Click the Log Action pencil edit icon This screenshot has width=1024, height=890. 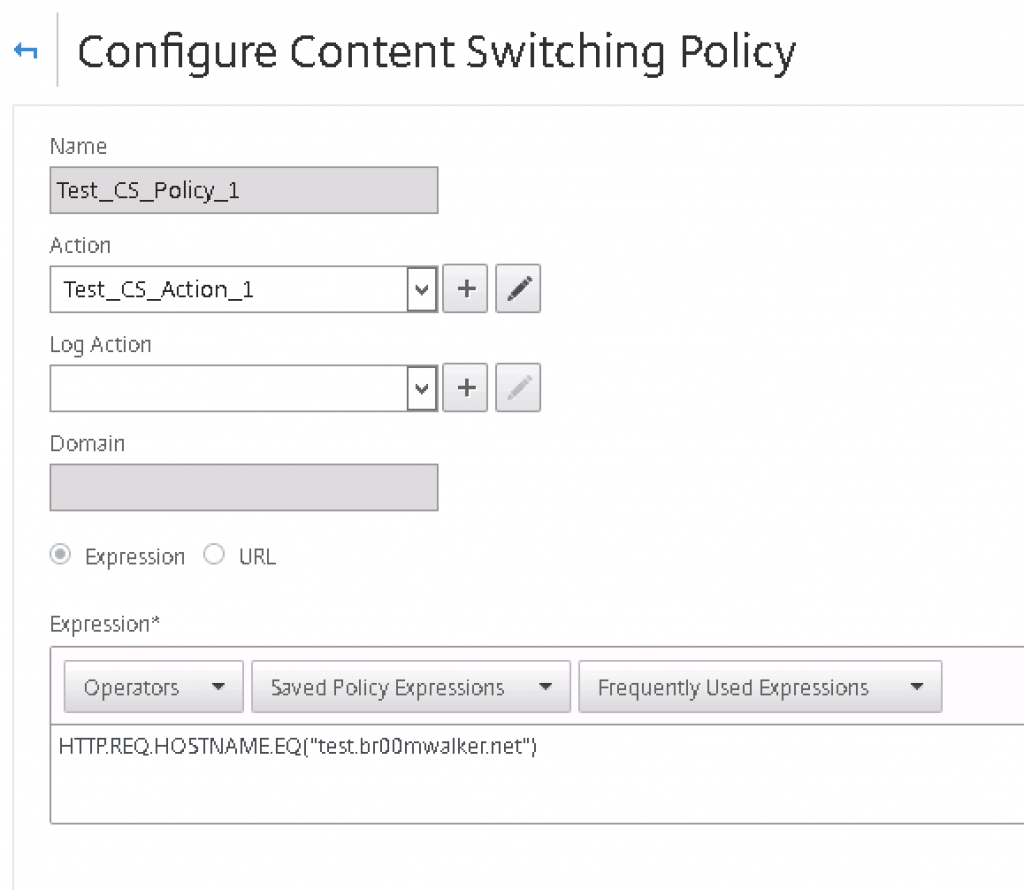coord(518,388)
